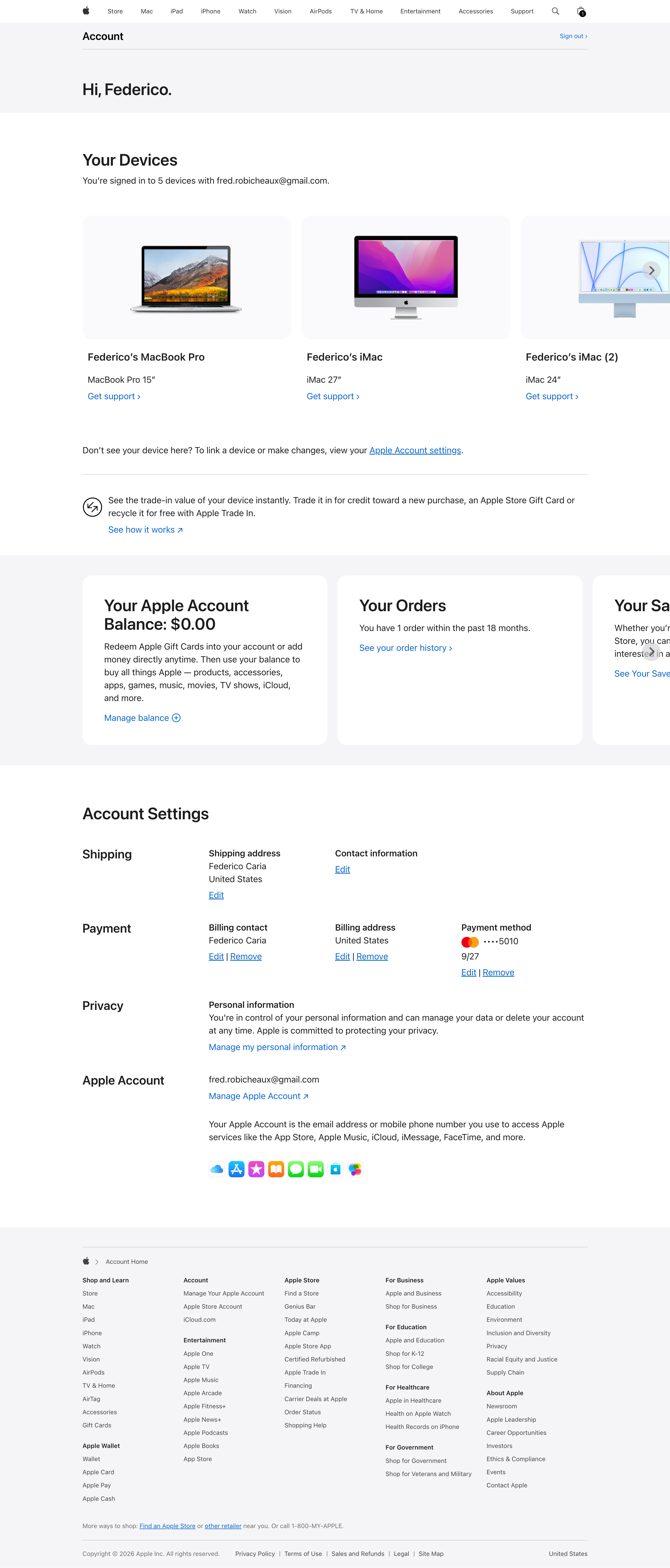Click the Apple Music star icon
The image size is (670, 1568).
pyautogui.click(x=256, y=1169)
